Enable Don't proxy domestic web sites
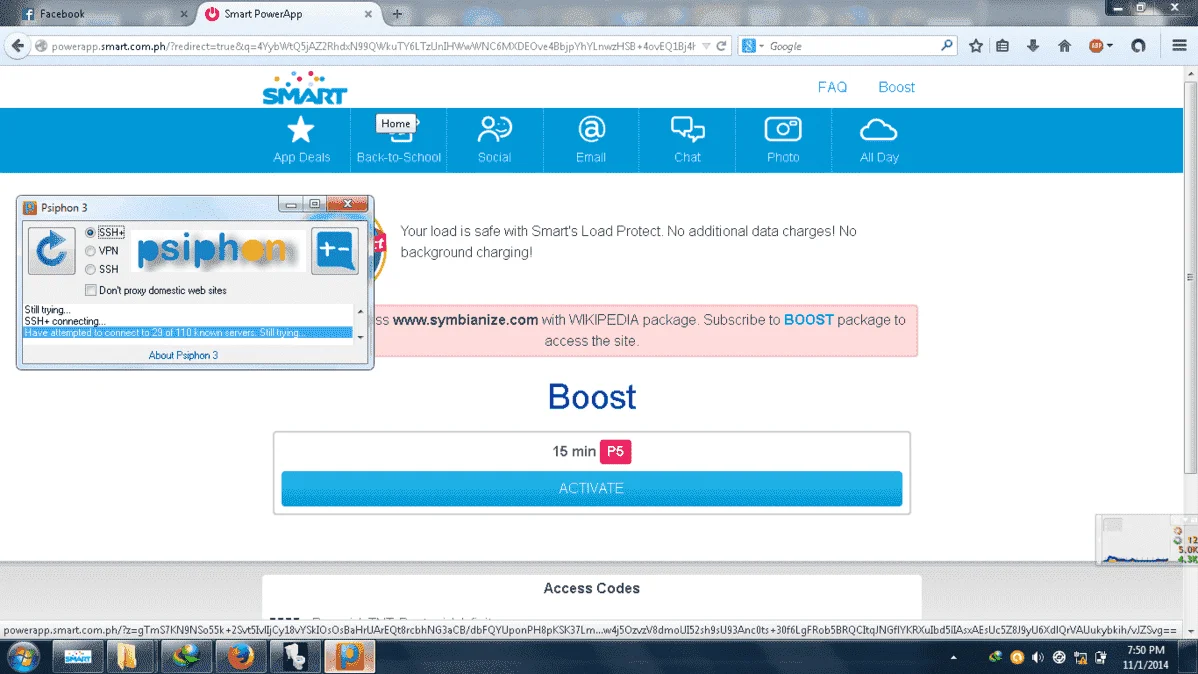This screenshot has height=674, width=1198. point(91,290)
